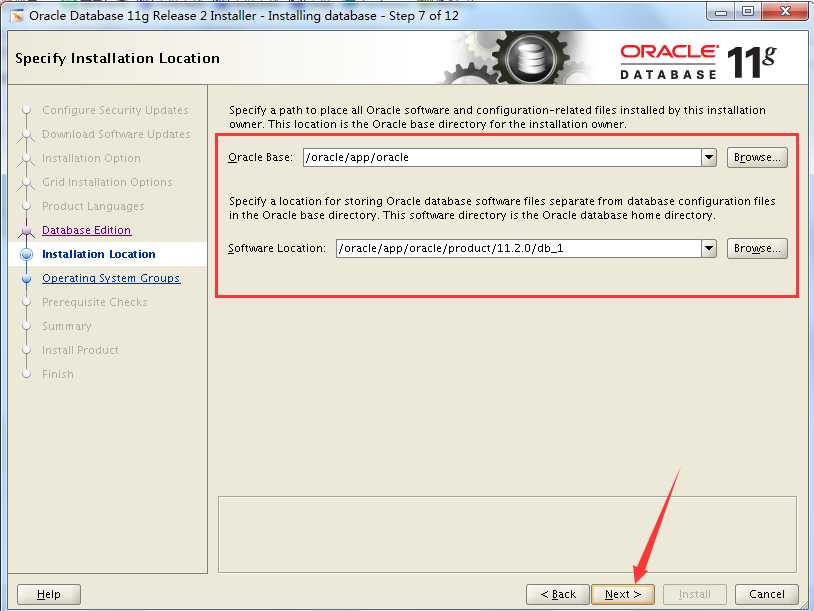814x611 pixels.
Task: Click the Operating System Groups step bullet
Action: point(26,278)
